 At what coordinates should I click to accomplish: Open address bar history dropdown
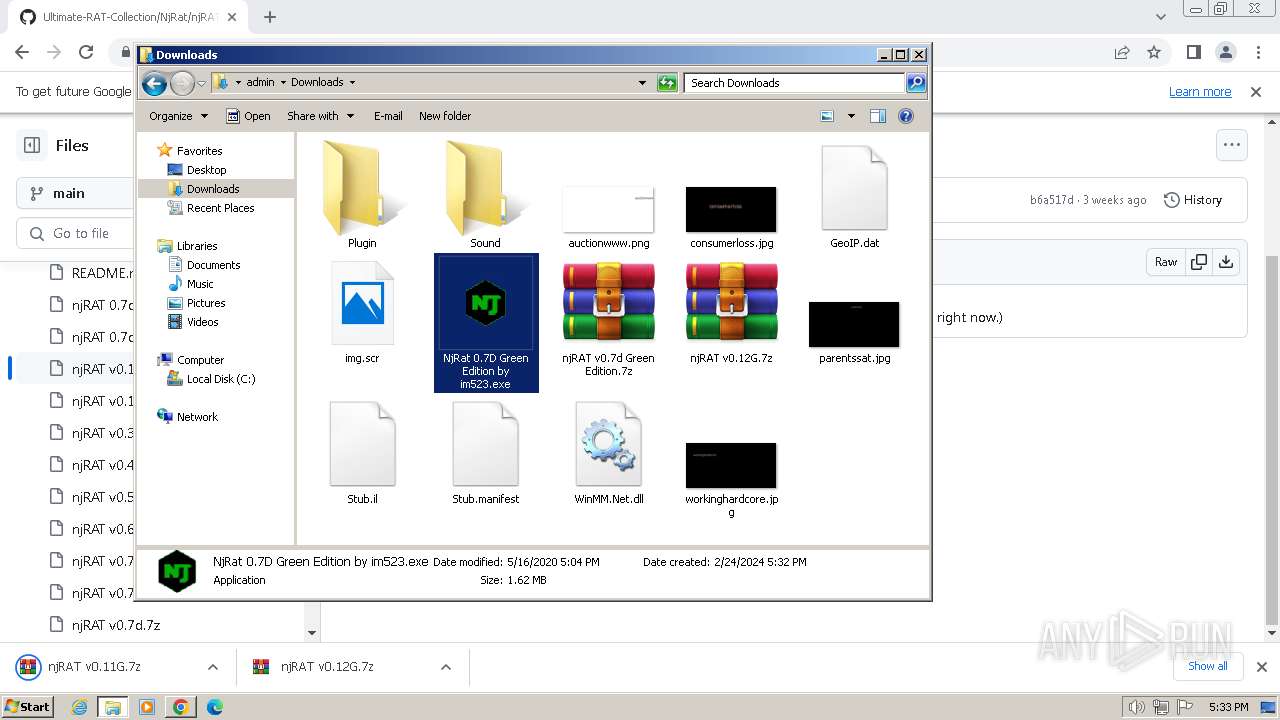(x=642, y=83)
